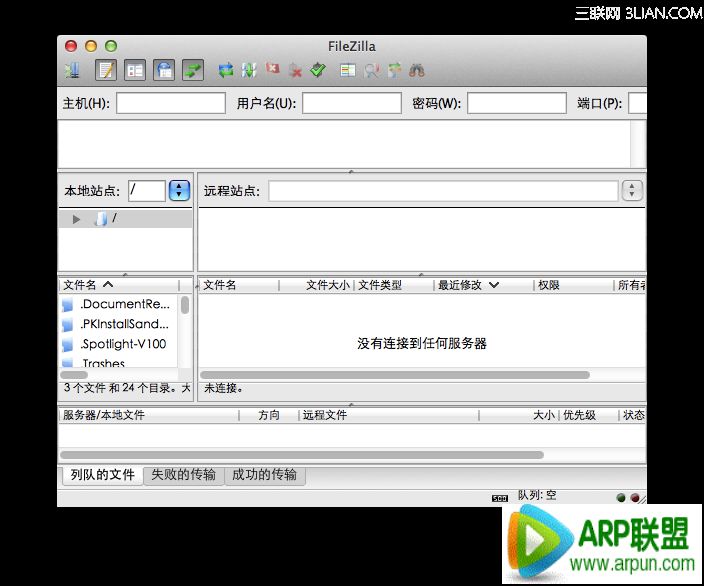Click the disconnect from server icon
Screen dimensions: 704x586
[295, 70]
